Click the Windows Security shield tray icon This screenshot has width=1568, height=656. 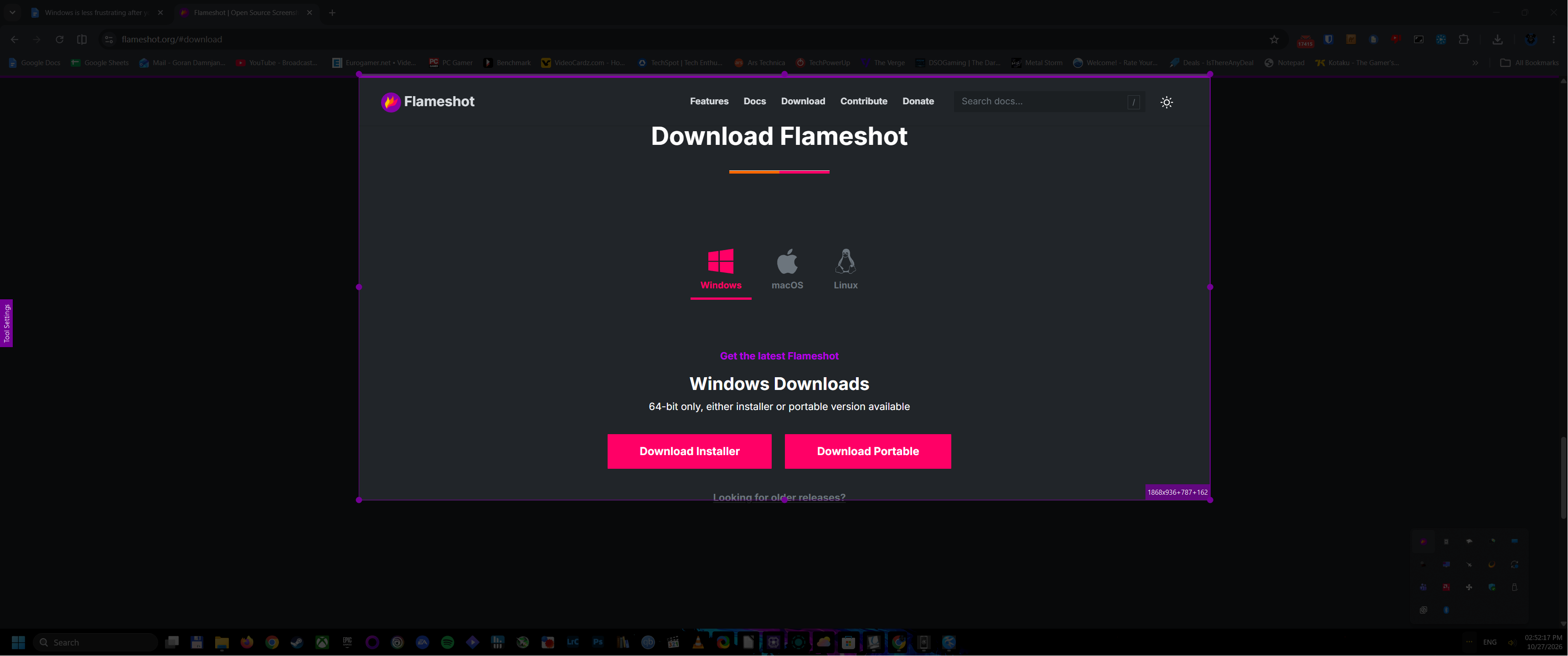point(1492,588)
